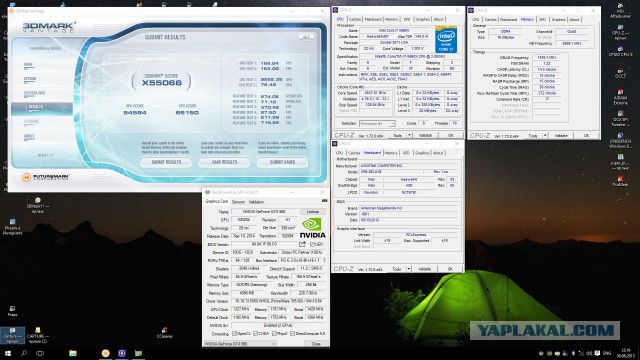Open SPD tab in CPU-Z Memory window
The height and width of the screenshot is (360, 640).
coord(542,19)
